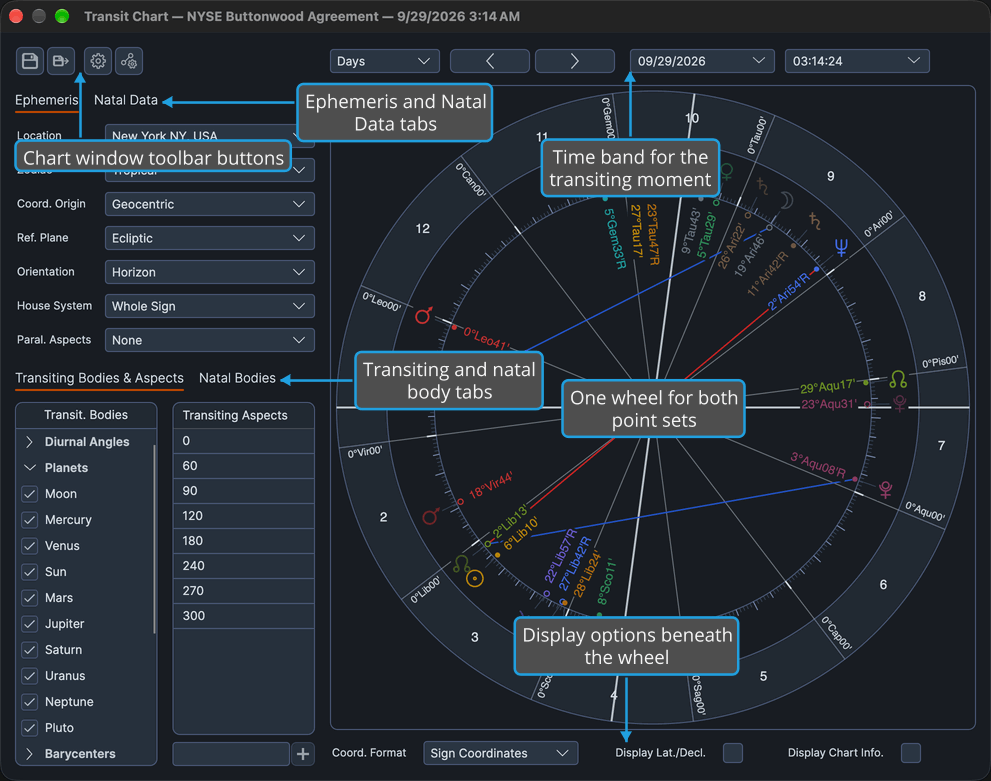Expand the Barycenters group
The height and width of the screenshot is (781, 991).
click(29, 754)
